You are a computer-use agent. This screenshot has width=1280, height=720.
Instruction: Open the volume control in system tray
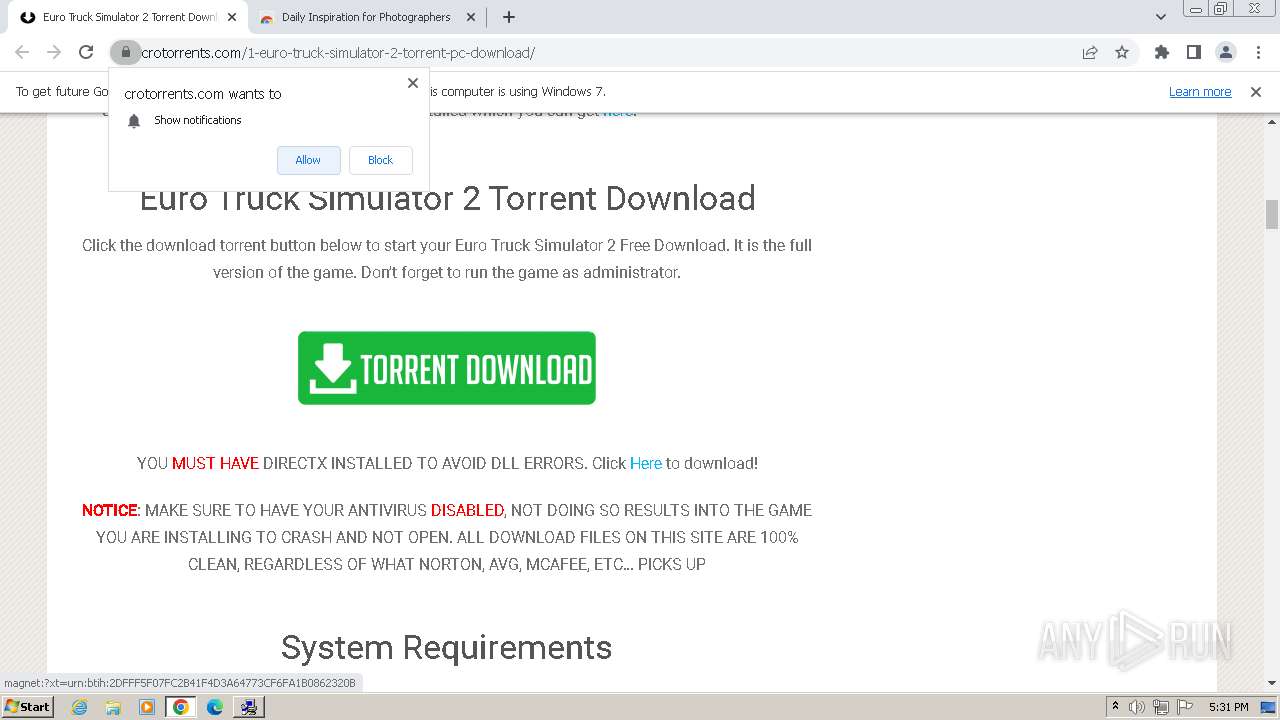click(1137, 707)
